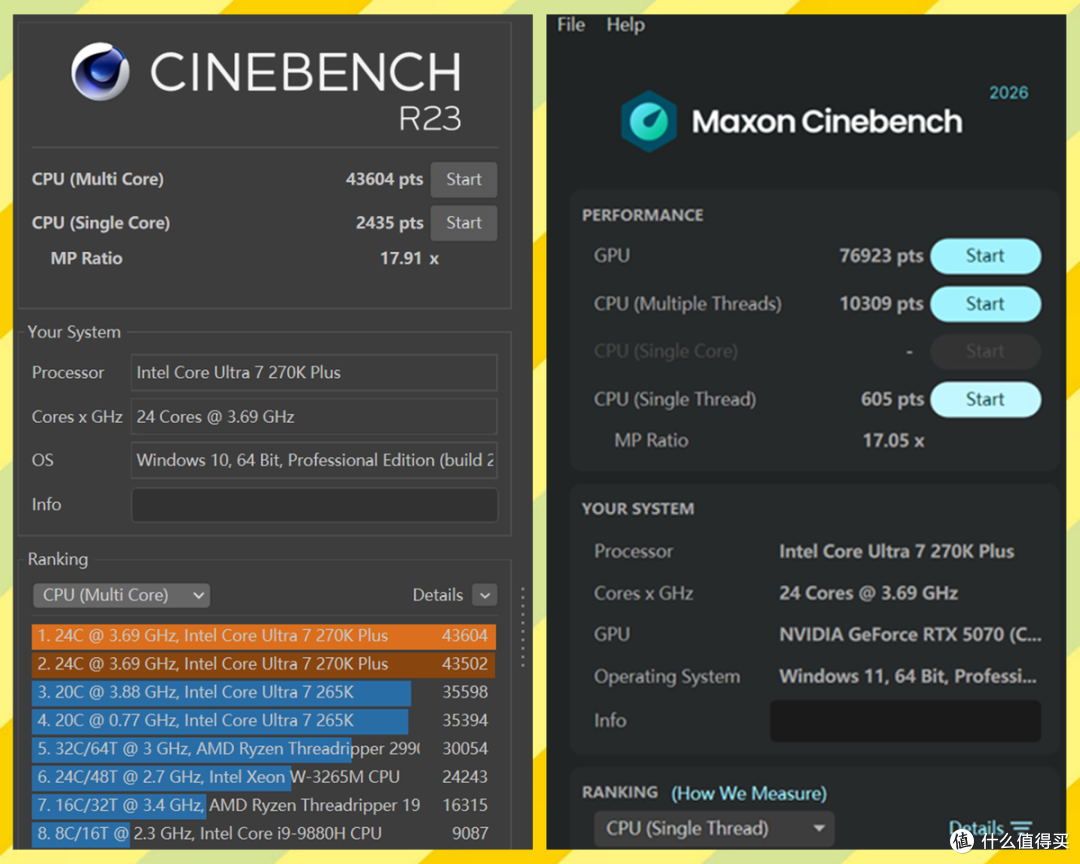Click the 10309 pts multiple threads score

pyautogui.click(x=881, y=304)
